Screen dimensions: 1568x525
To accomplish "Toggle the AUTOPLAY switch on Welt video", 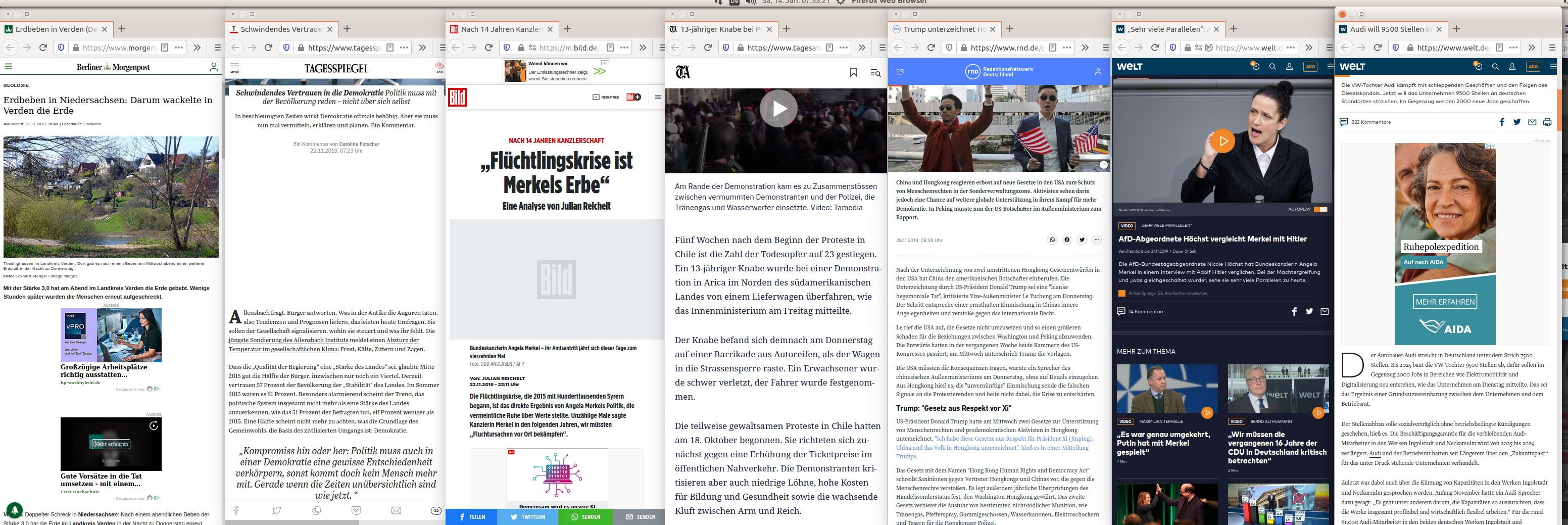I will coord(1320,210).
